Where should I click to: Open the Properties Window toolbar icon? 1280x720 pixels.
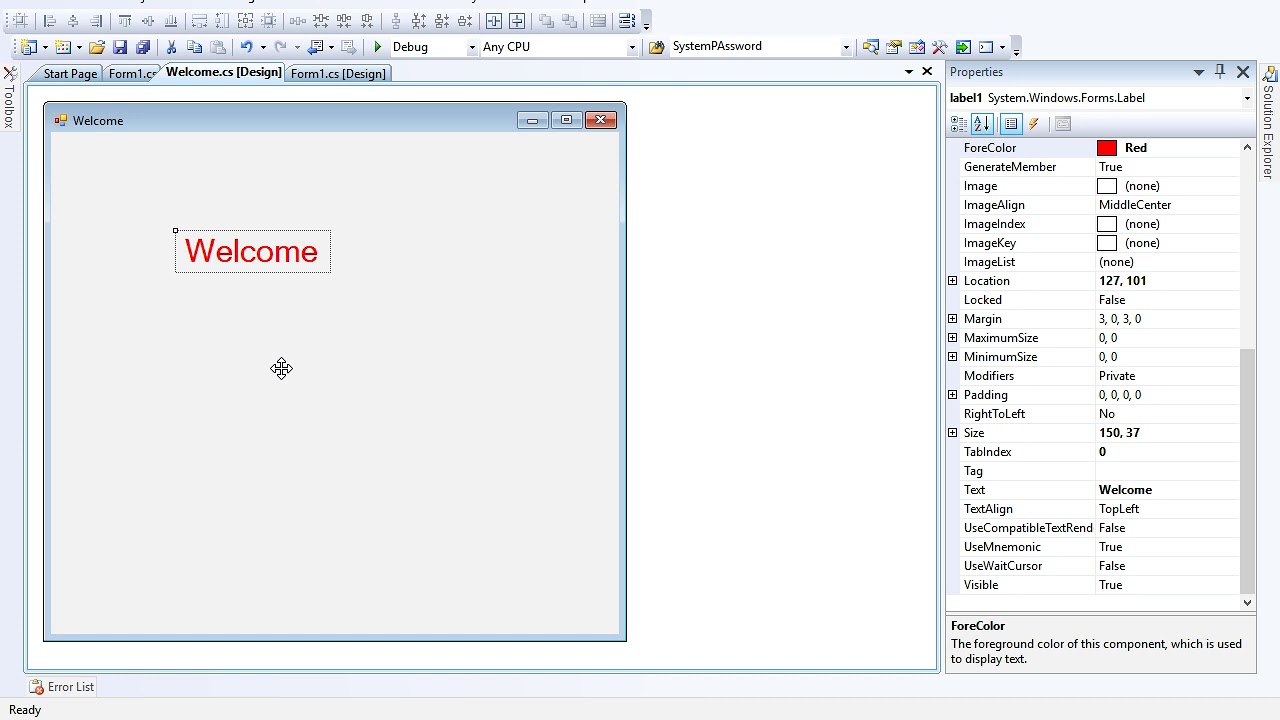[x=893, y=47]
